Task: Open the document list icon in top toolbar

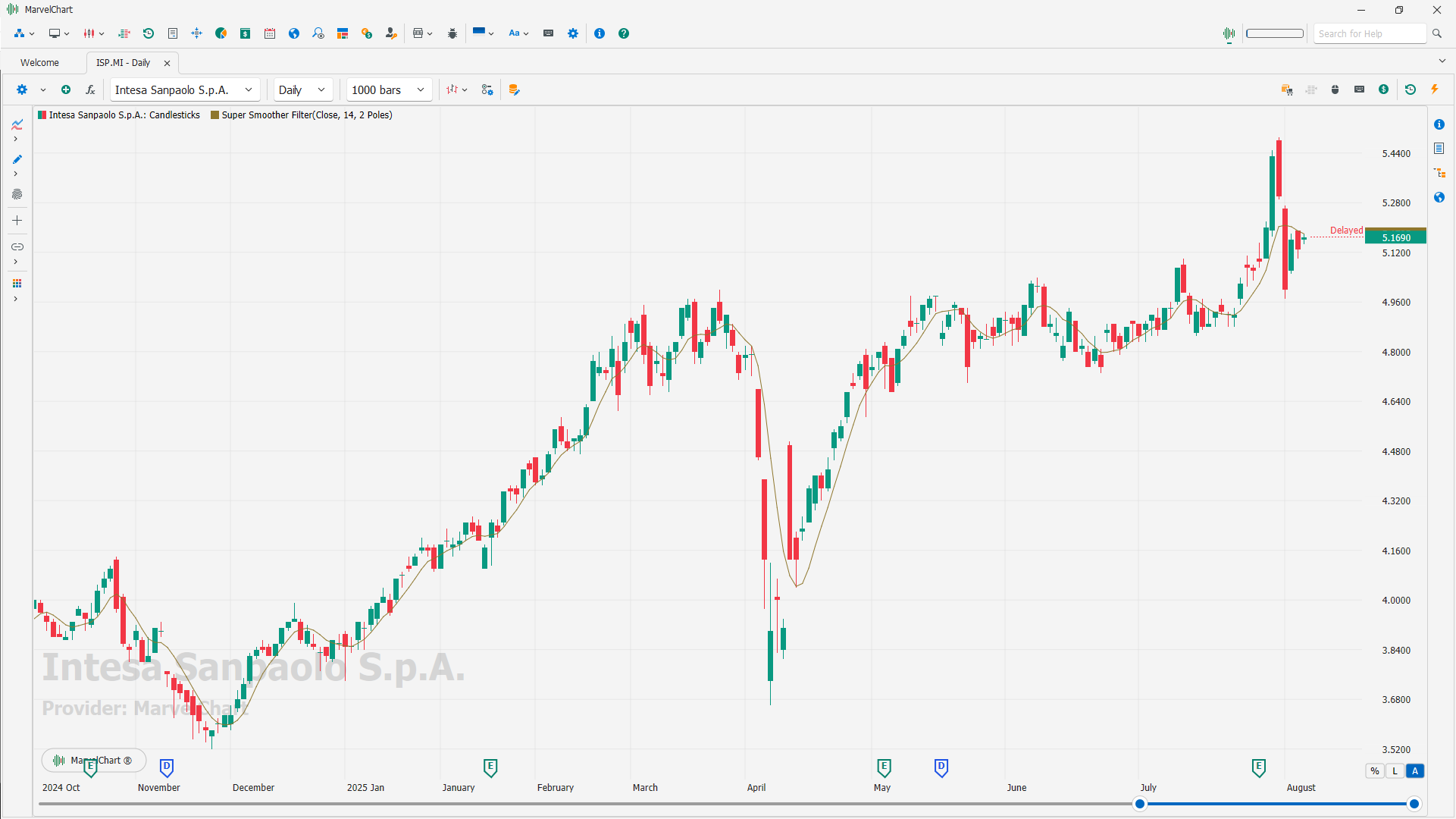Action: point(173,33)
